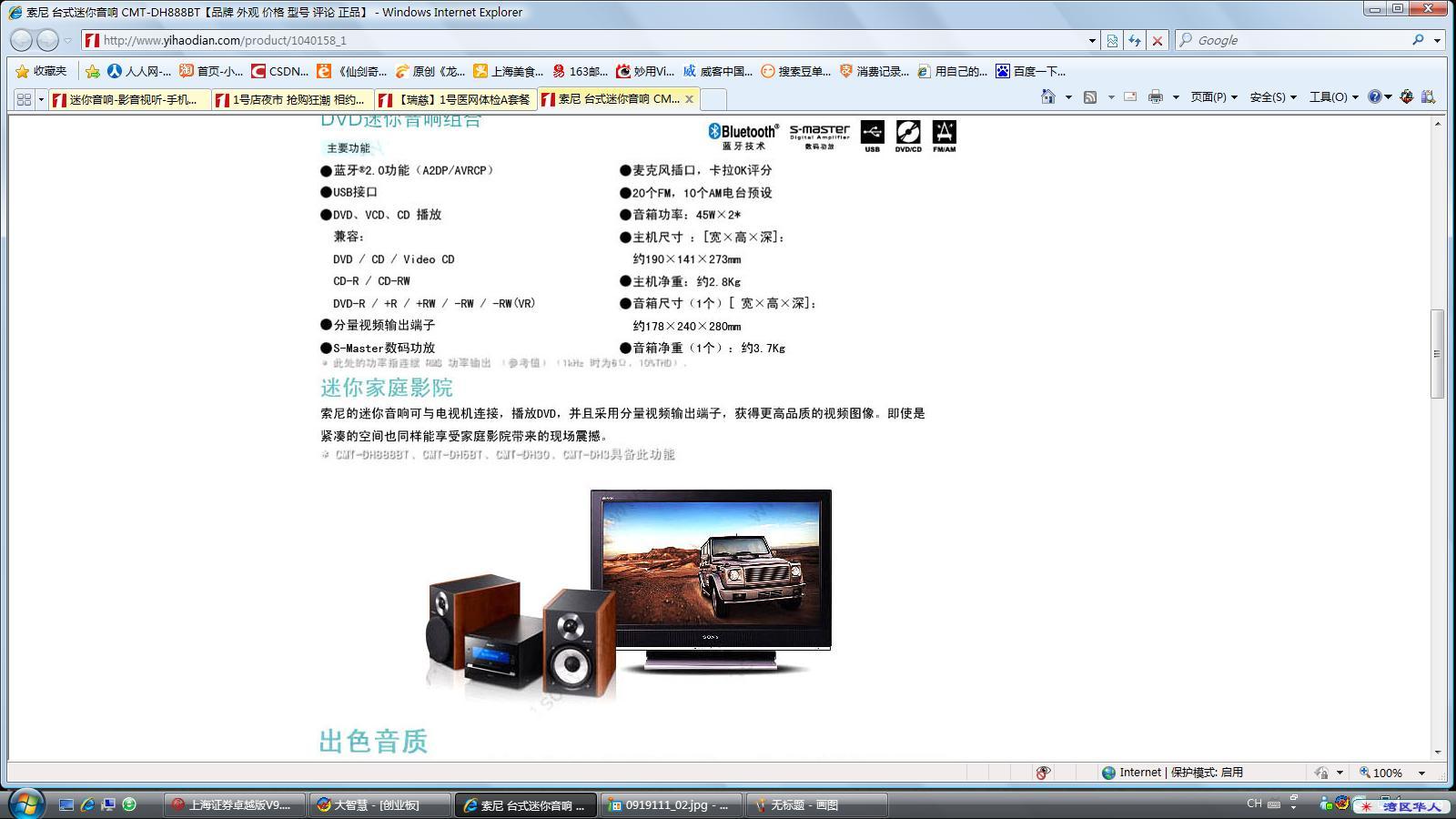Click the Bluetooth technology logo image
Viewport: 1456px width, 819px height.
pos(743,136)
